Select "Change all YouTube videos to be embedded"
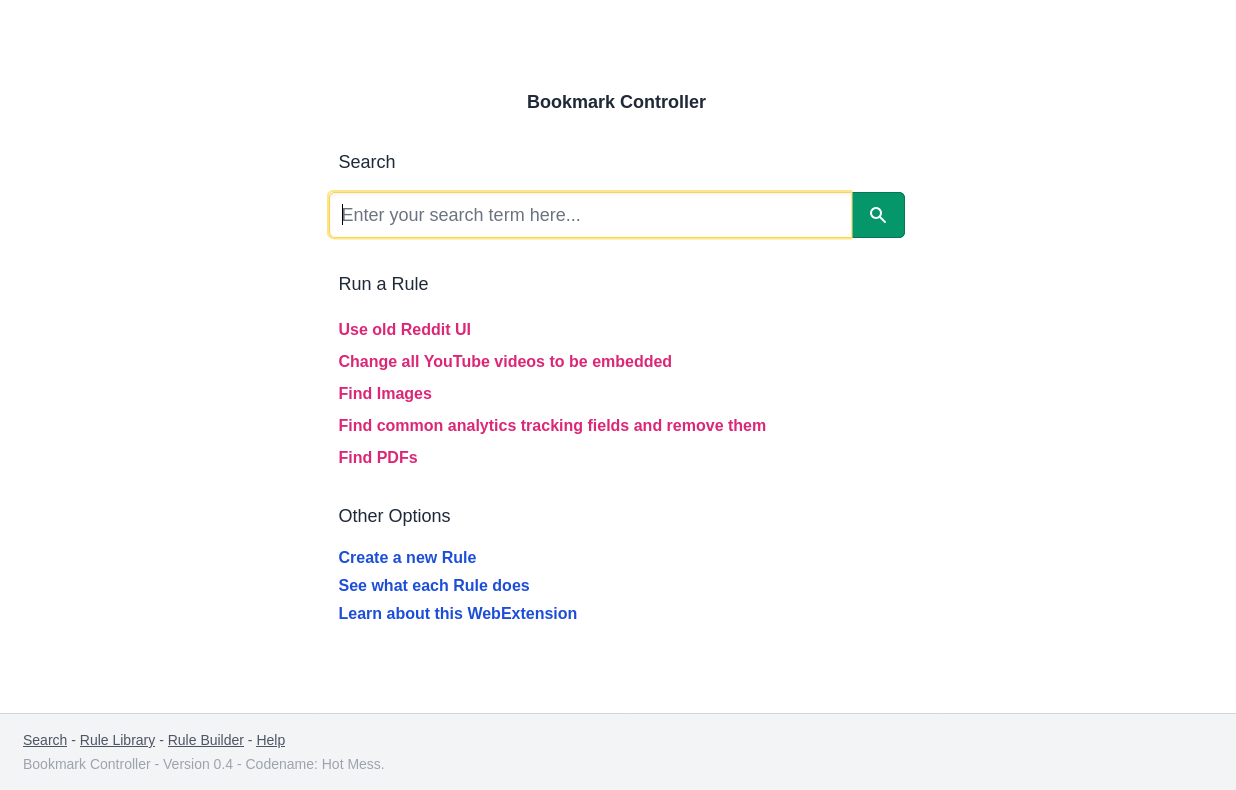 (x=505, y=361)
